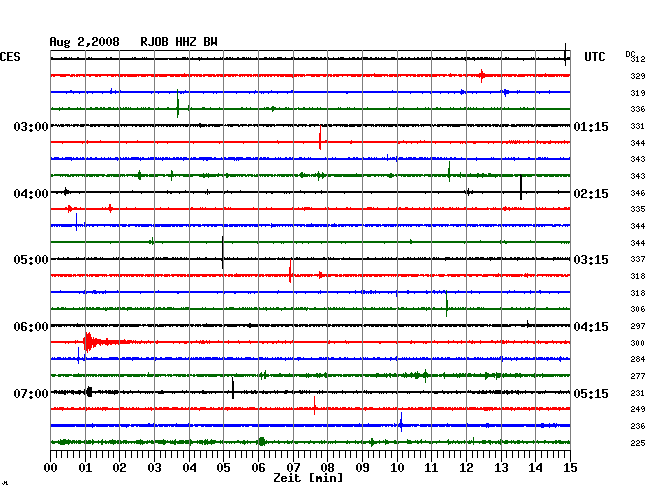Click the 13 minute axis label
The width and height of the screenshot is (650, 494).
click(x=501, y=468)
